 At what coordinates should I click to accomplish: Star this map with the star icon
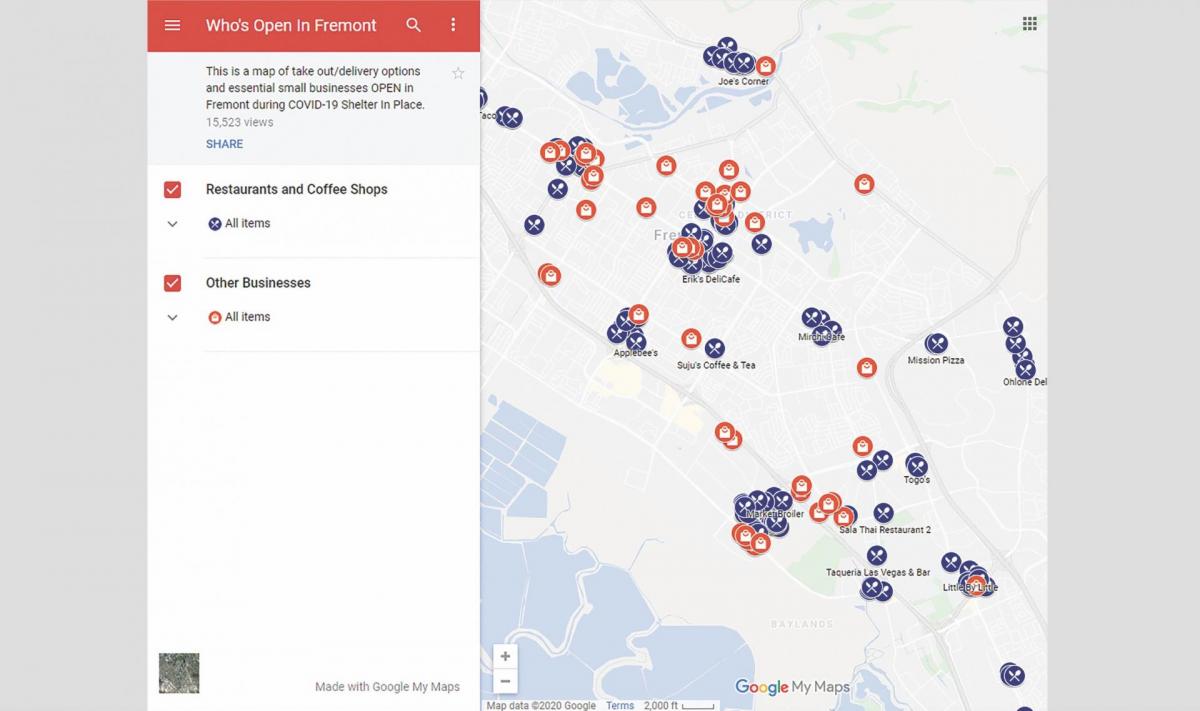[458, 73]
